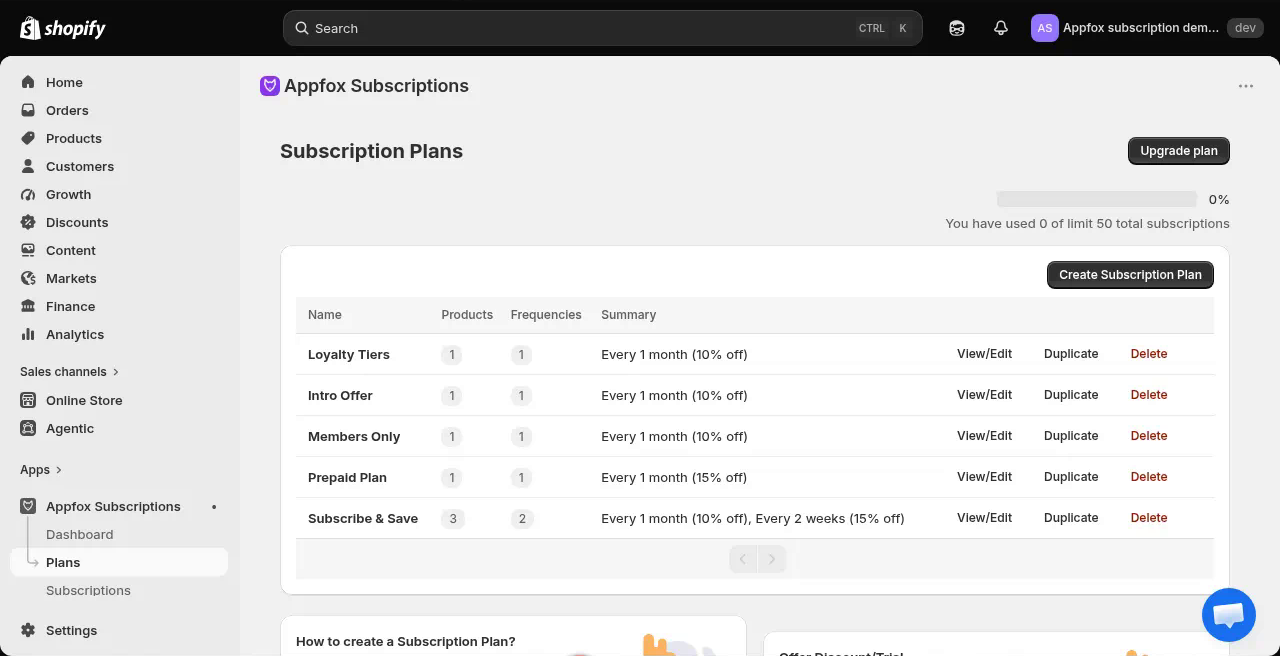Click the Customers person icon
This screenshot has width=1280, height=656.
(x=28, y=166)
